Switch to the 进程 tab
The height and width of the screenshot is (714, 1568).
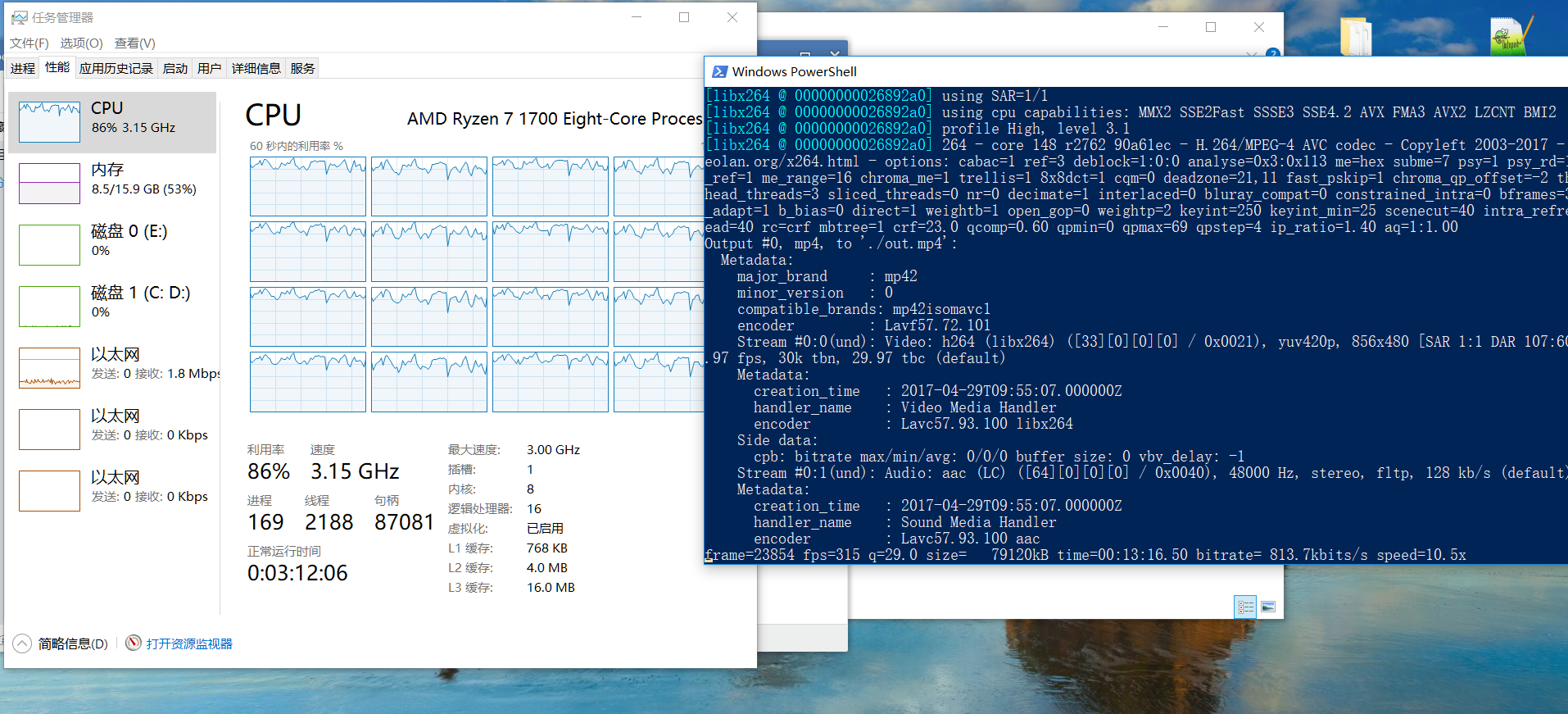click(x=23, y=68)
